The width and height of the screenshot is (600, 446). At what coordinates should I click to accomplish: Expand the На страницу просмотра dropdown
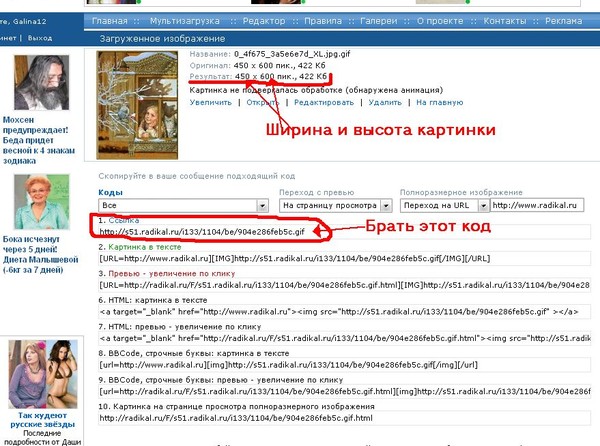pos(336,205)
